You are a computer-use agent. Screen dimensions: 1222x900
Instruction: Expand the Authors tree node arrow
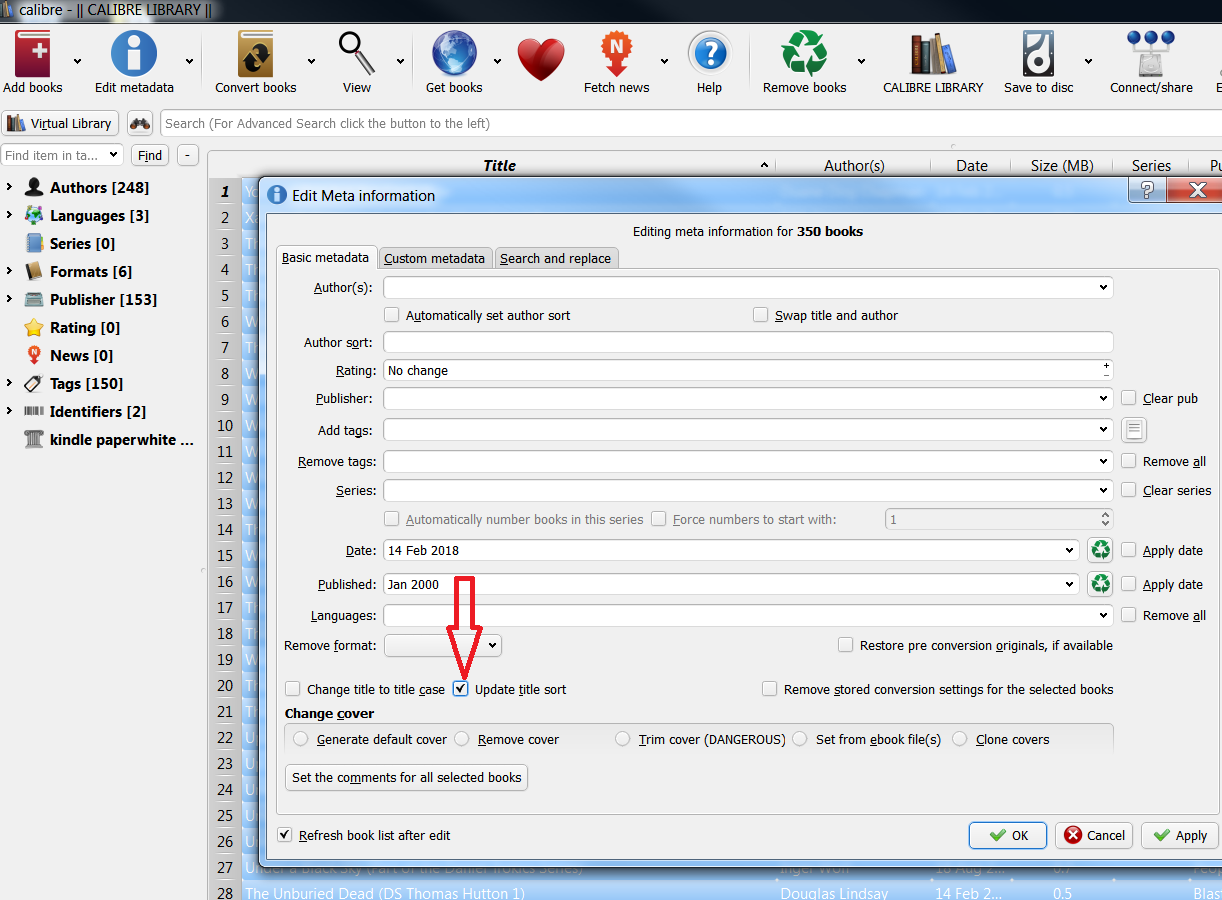(x=9, y=187)
